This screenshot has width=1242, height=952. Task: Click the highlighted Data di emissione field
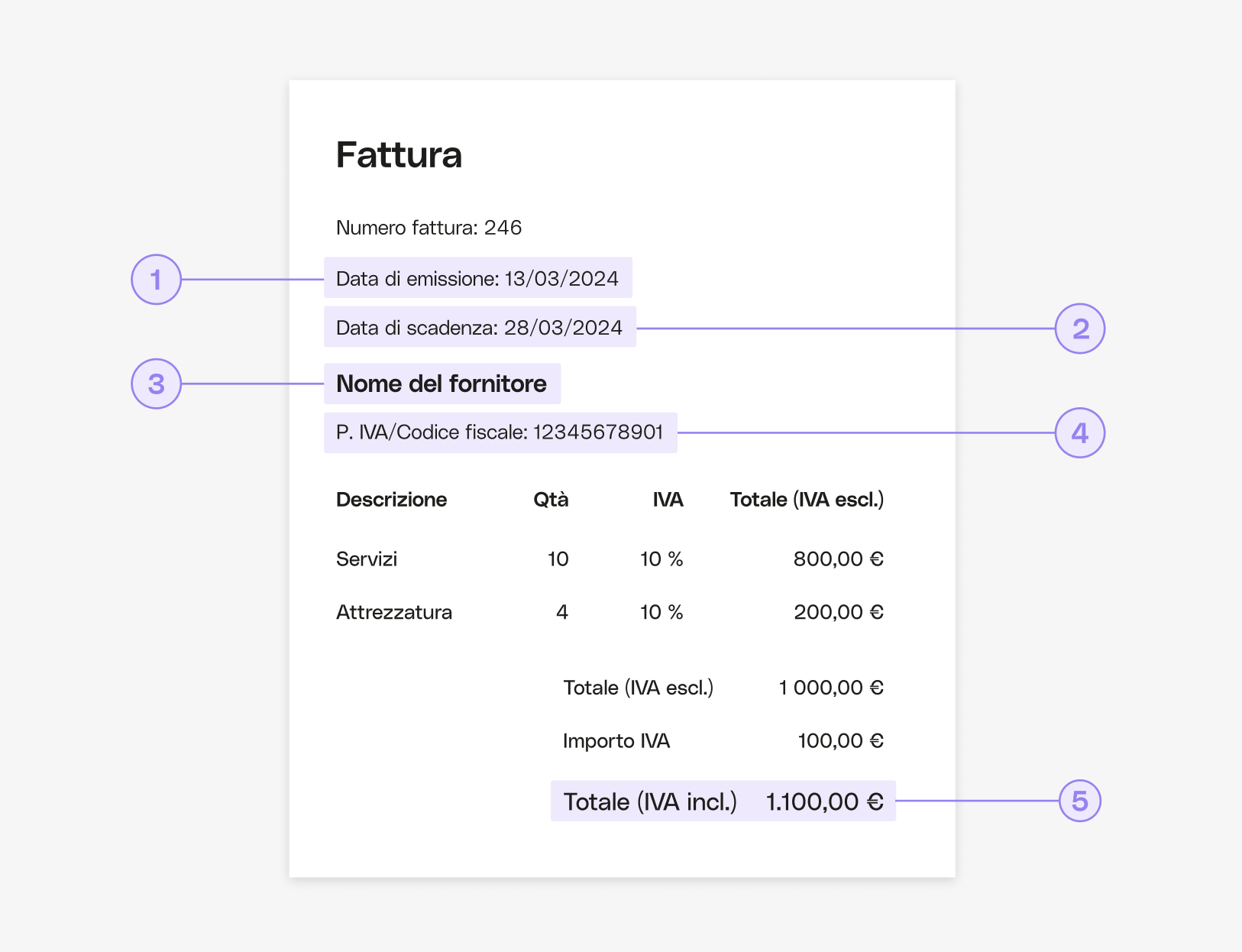pyautogui.click(x=478, y=277)
